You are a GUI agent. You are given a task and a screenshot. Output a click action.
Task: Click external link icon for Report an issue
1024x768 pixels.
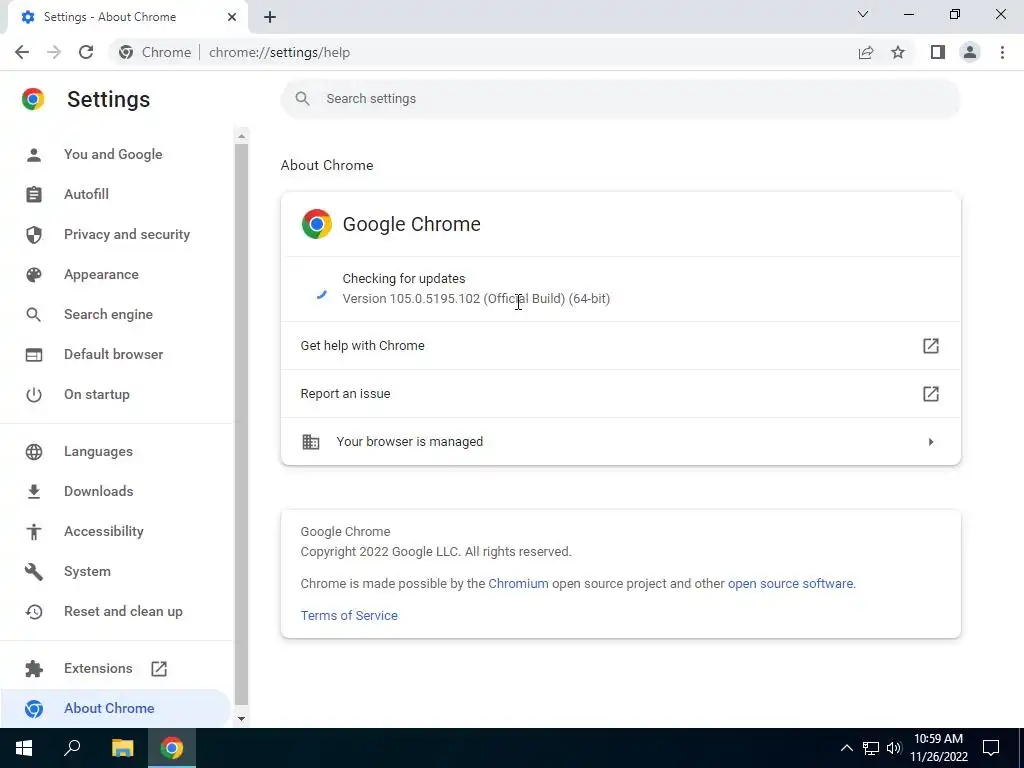tap(931, 394)
